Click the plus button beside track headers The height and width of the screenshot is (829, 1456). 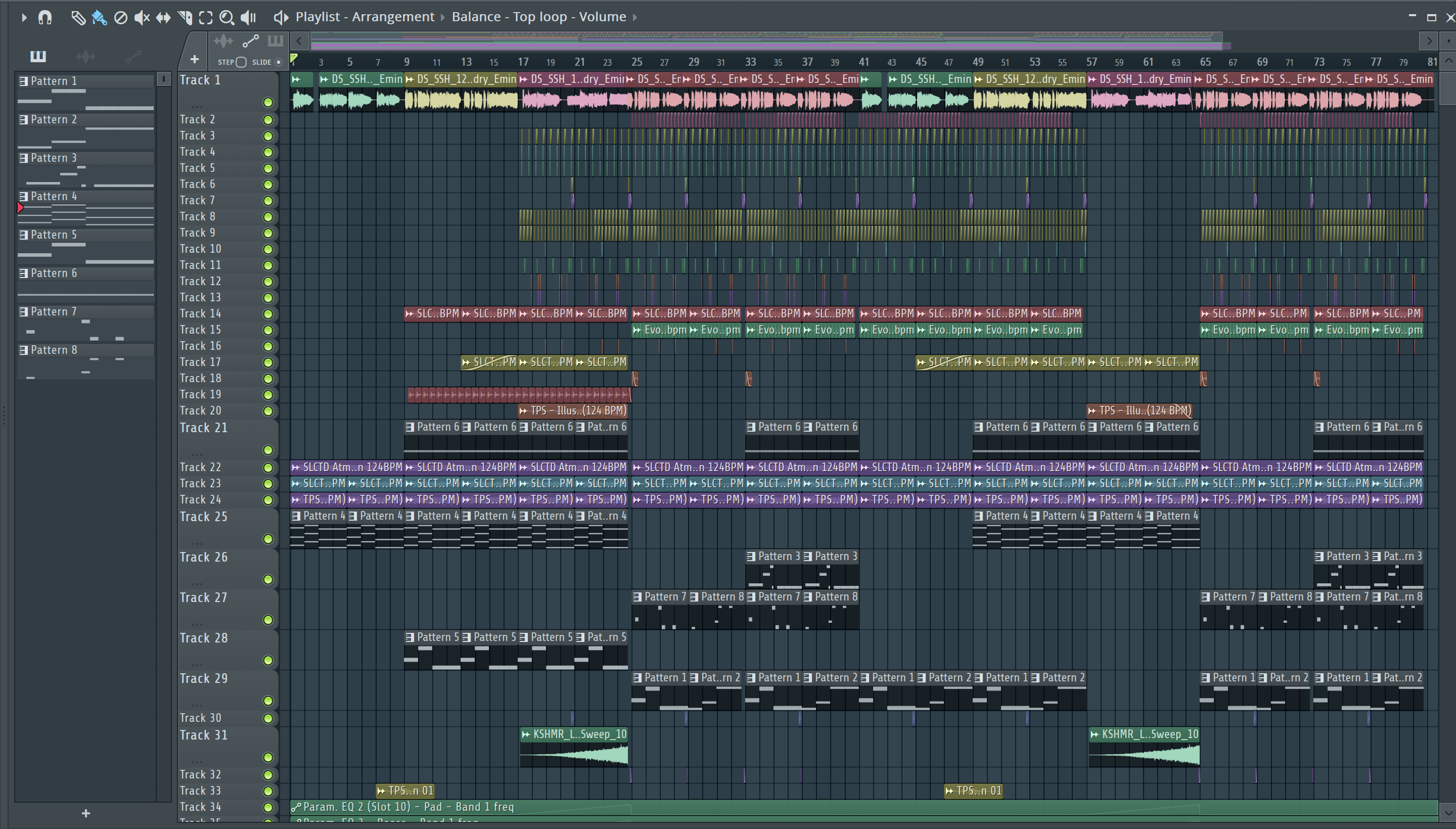click(194, 59)
